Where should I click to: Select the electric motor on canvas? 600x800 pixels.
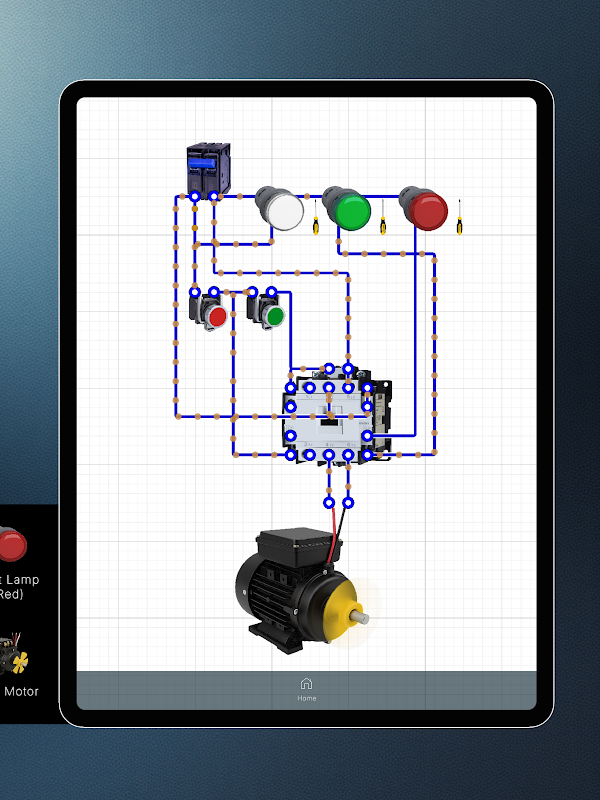coord(302,591)
